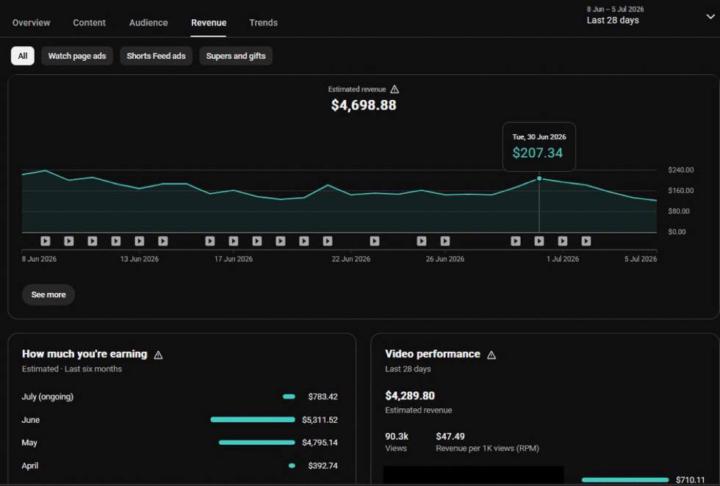Click the $47.49 RPM metric
The width and height of the screenshot is (720, 486).
point(487,442)
